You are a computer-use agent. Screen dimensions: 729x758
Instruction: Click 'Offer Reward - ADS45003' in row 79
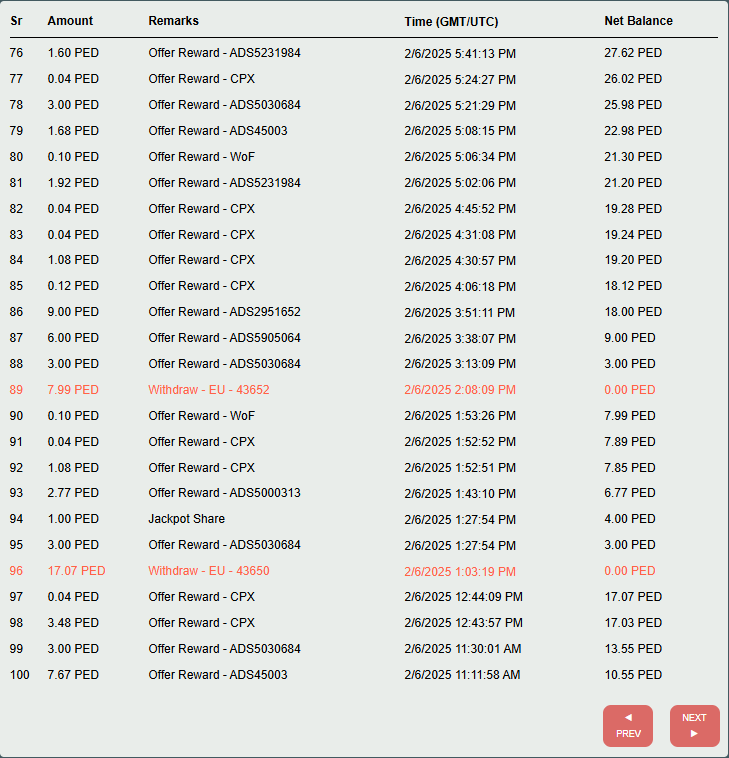[x=218, y=131]
